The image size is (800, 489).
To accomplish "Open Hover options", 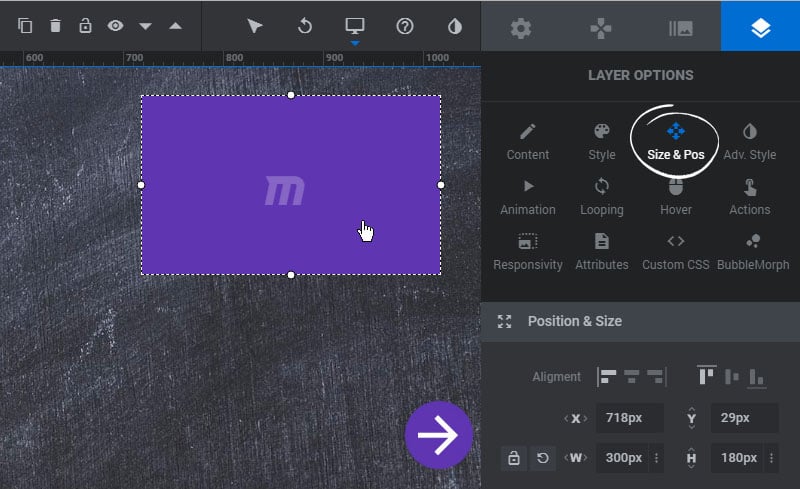I will pos(676,197).
